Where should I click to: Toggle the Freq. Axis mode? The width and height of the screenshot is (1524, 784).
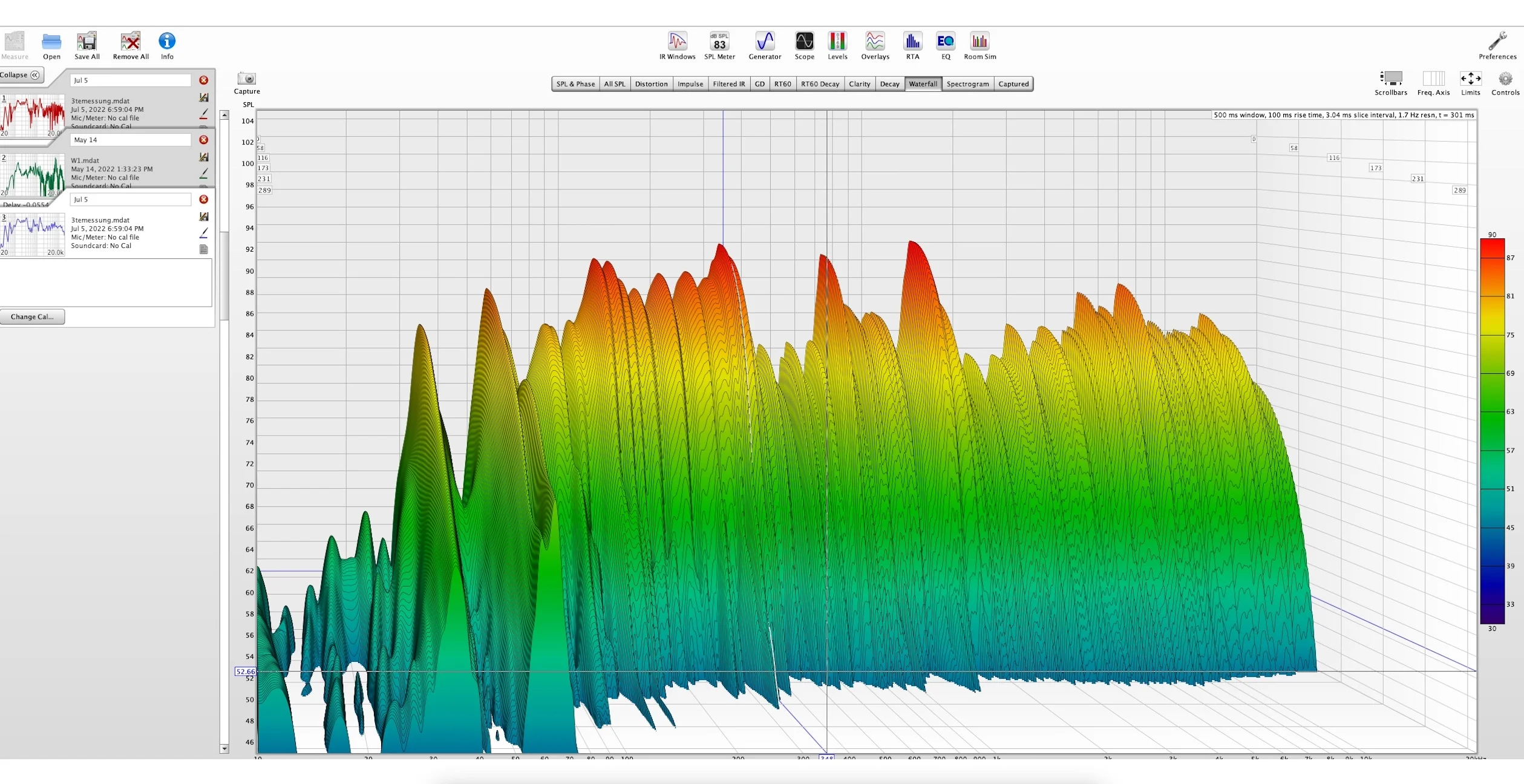pyautogui.click(x=1433, y=83)
